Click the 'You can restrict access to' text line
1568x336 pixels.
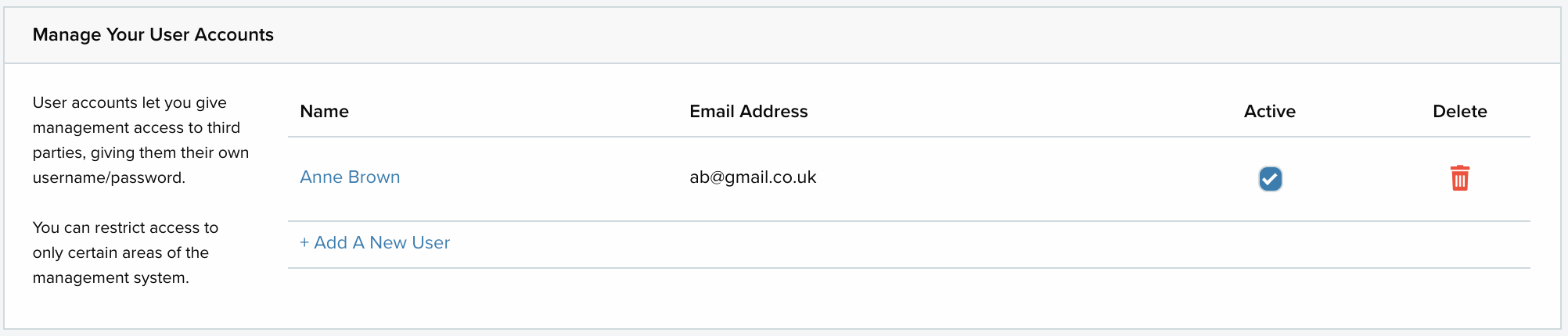(x=125, y=228)
